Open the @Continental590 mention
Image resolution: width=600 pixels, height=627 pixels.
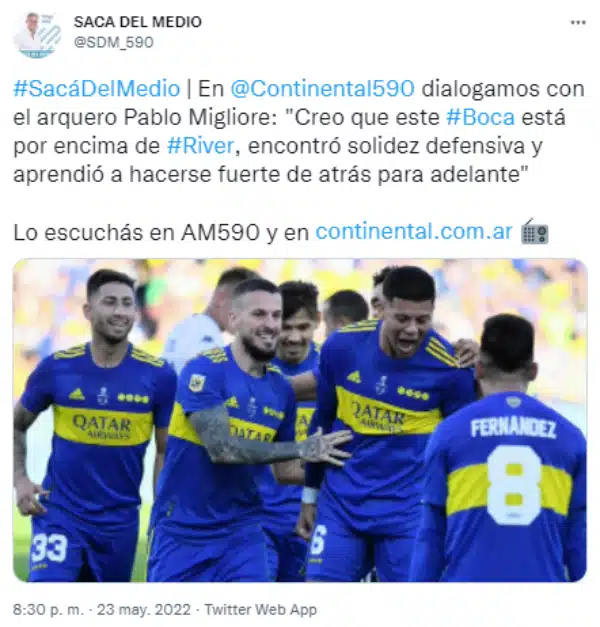(322, 88)
